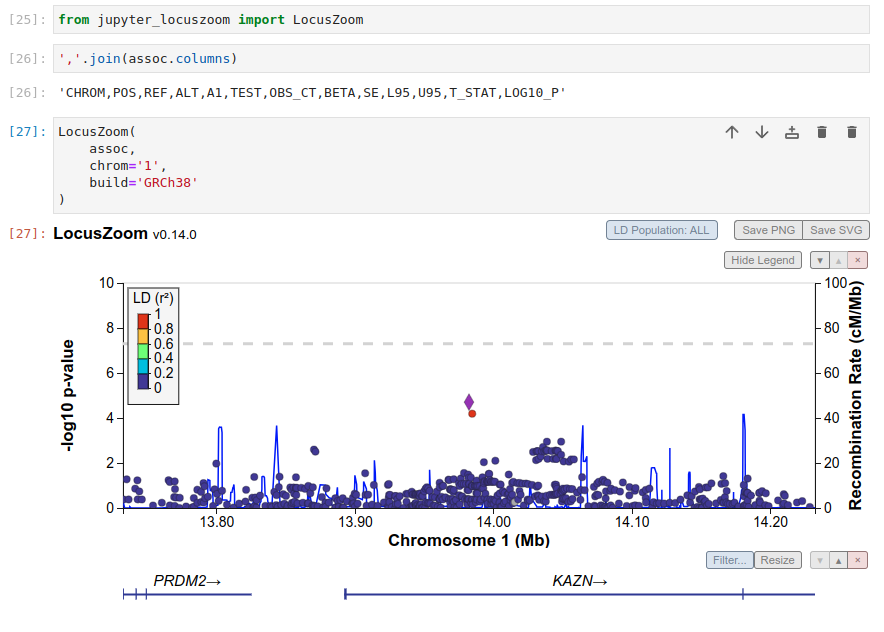Move the genes panel up
The height and width of the screenshot is (632, 884).
pyautogui.click(x=838, y=560)
